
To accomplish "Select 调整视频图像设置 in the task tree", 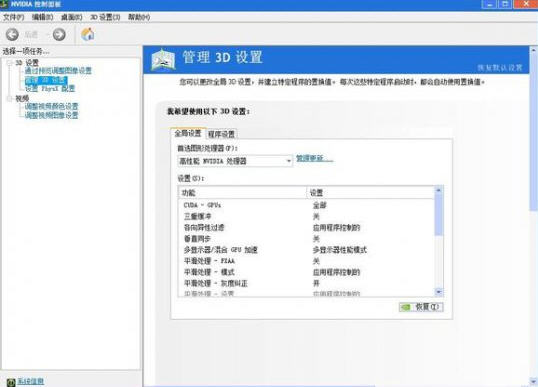I will pyautogui.click(x=51, y=115).
